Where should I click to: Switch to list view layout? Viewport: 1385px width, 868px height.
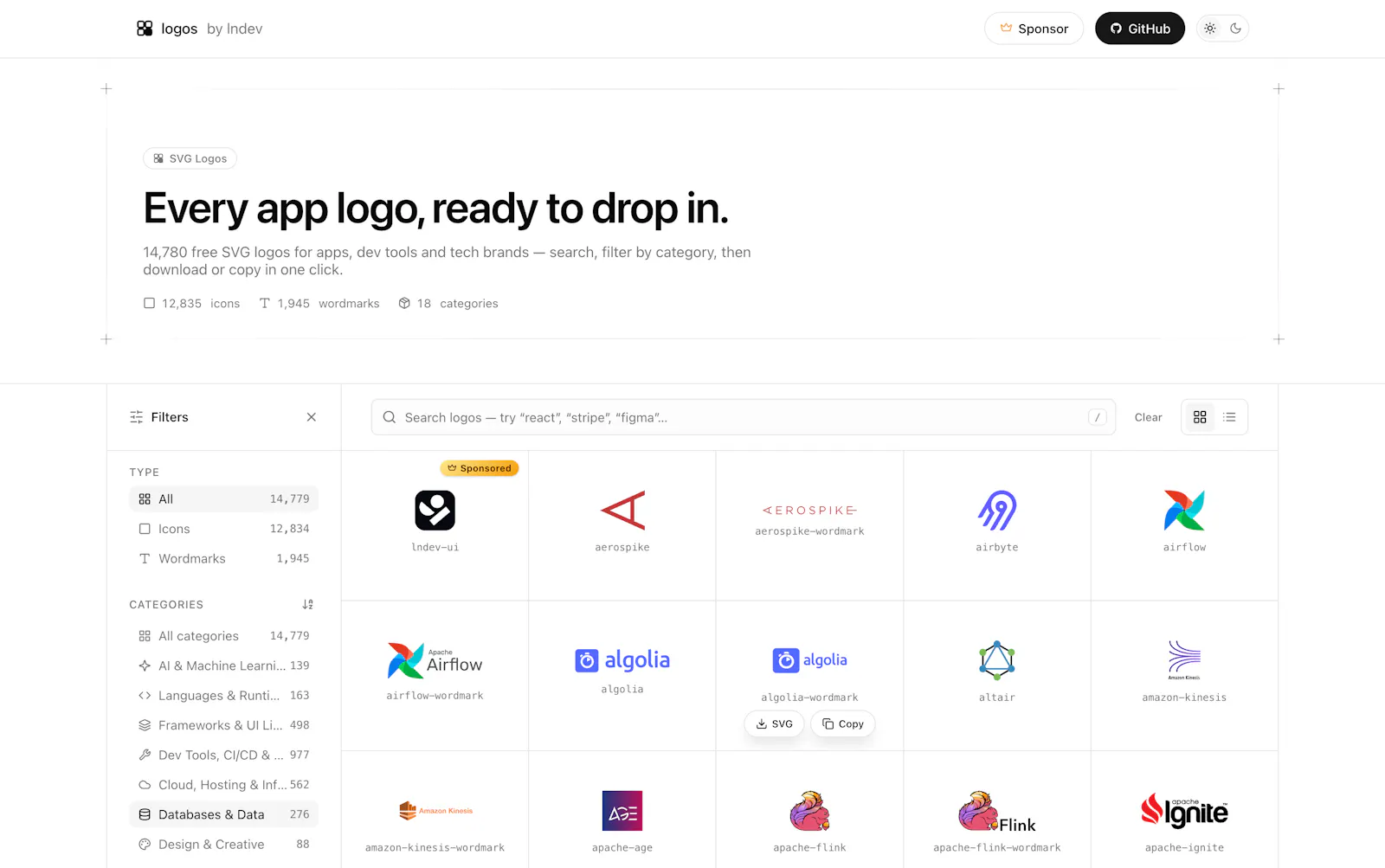(x=1229, y=417)
